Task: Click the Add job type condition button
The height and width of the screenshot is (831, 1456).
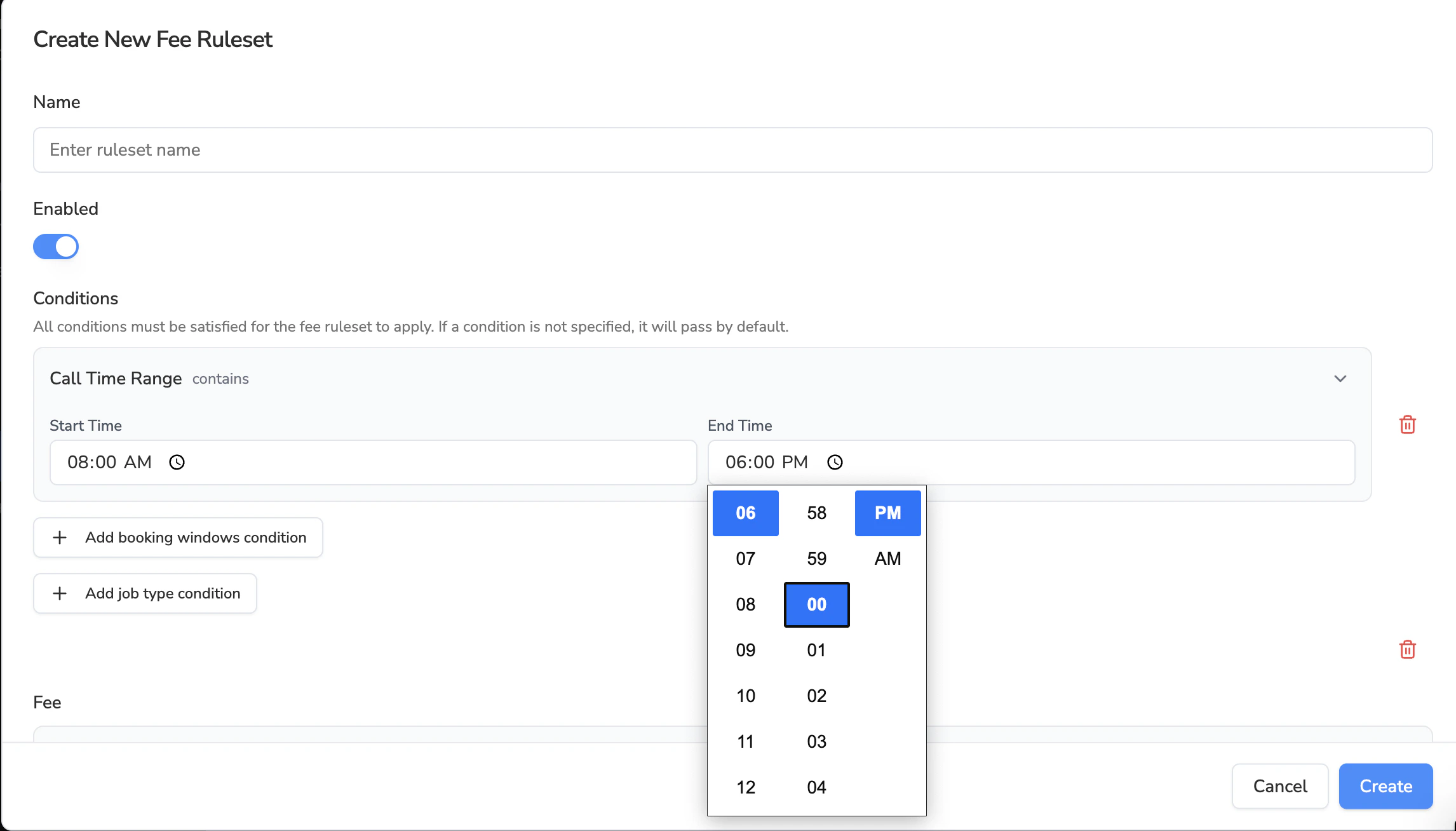Action: 145,593
